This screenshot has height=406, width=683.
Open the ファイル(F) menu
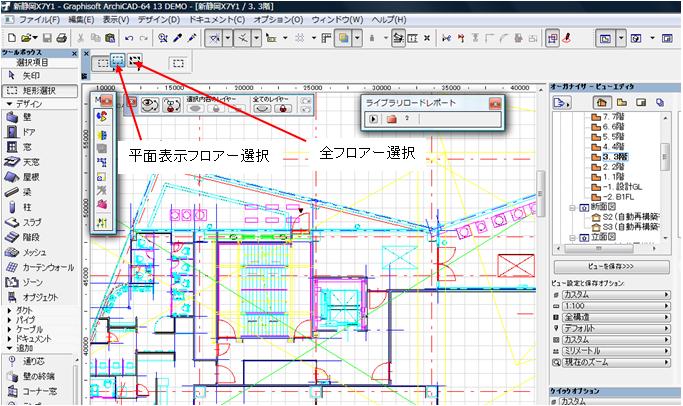45,19
